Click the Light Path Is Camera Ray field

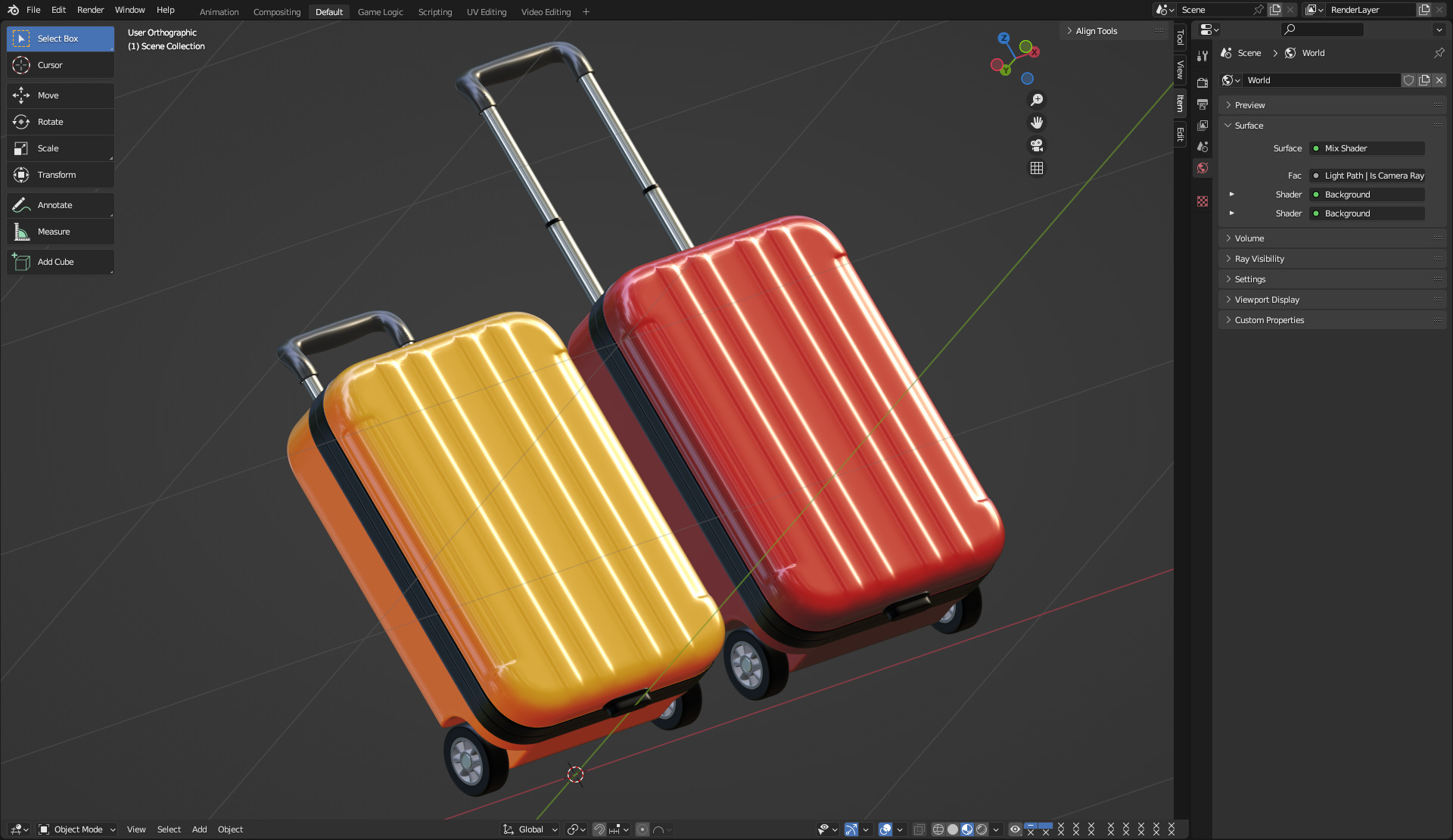[1367, 176]
